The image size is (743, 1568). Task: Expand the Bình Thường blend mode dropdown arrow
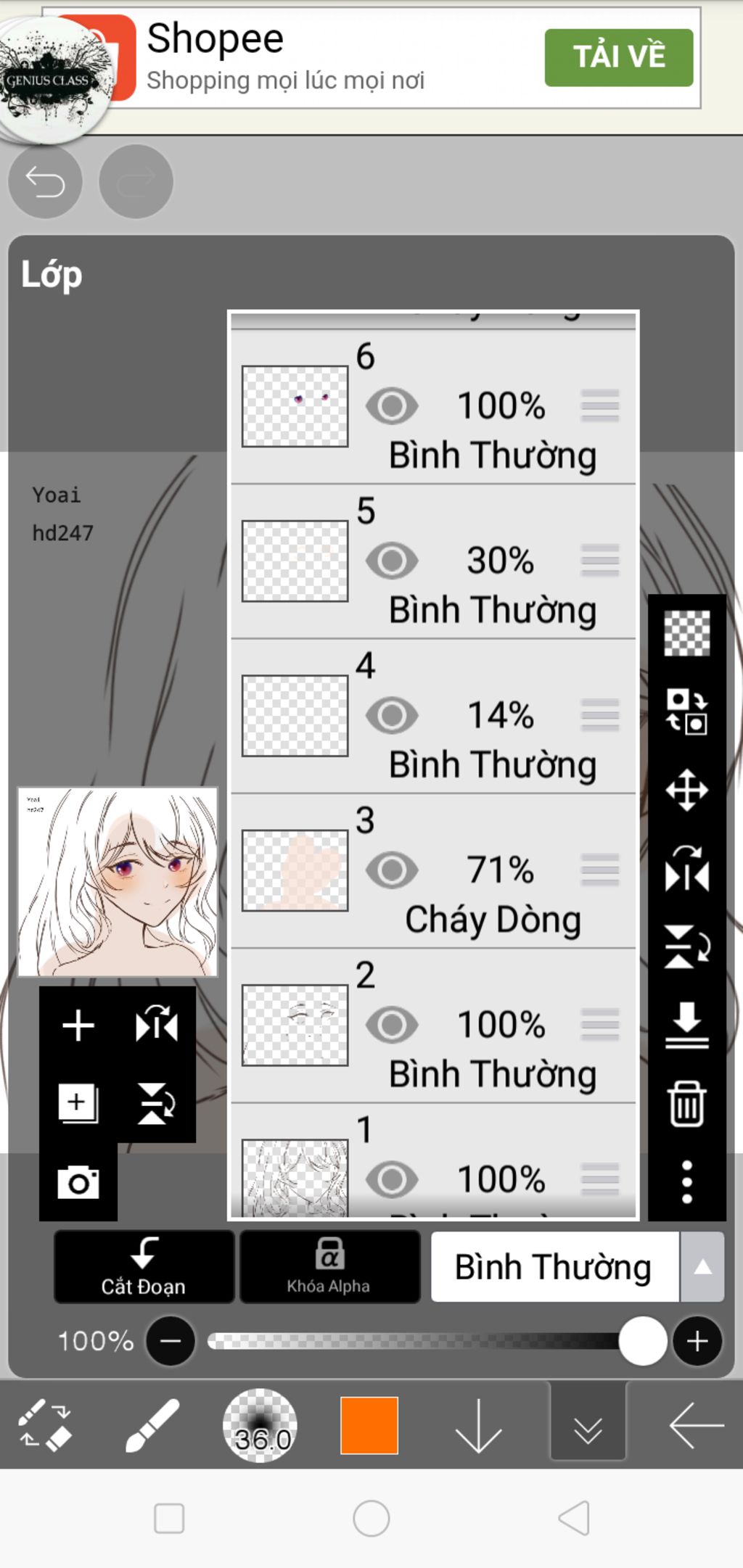(702, 1267)
